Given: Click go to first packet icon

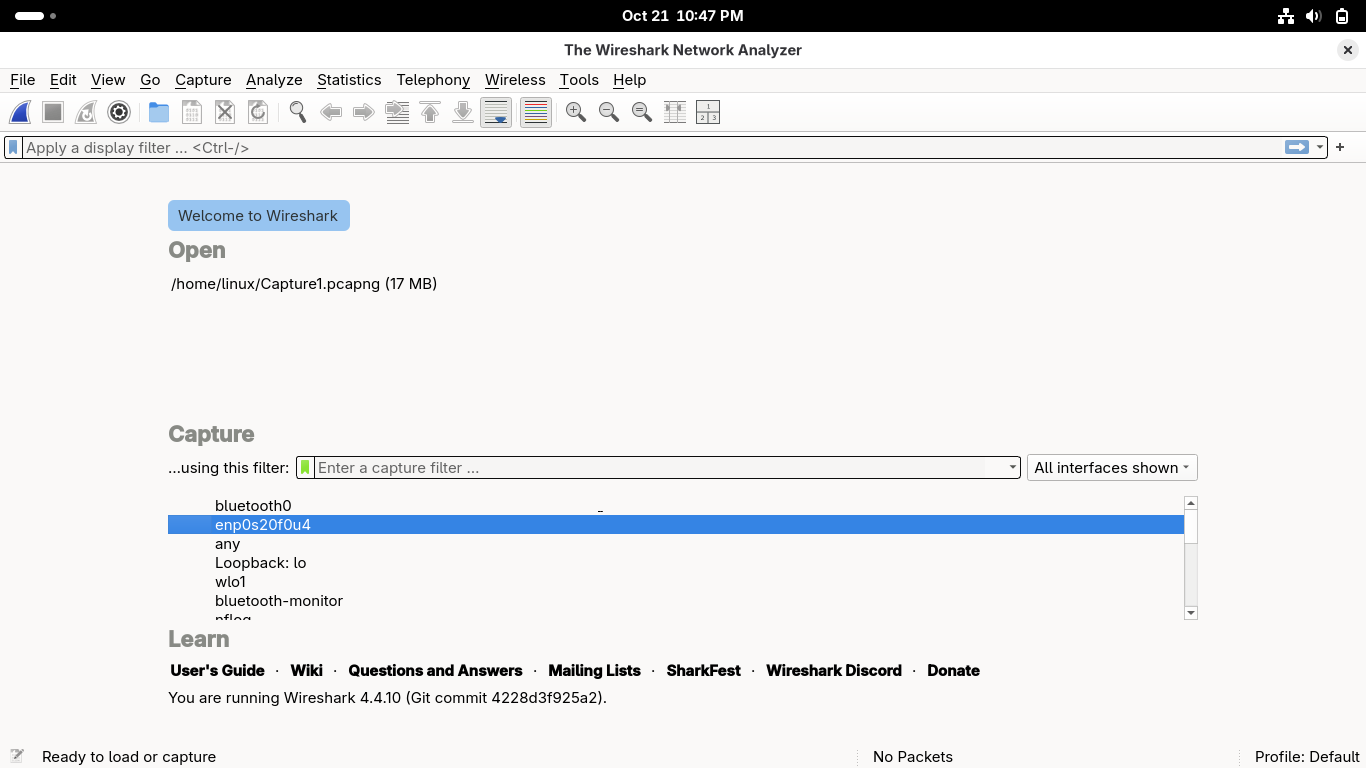Looking at the screenshot, I should point(430,113).
